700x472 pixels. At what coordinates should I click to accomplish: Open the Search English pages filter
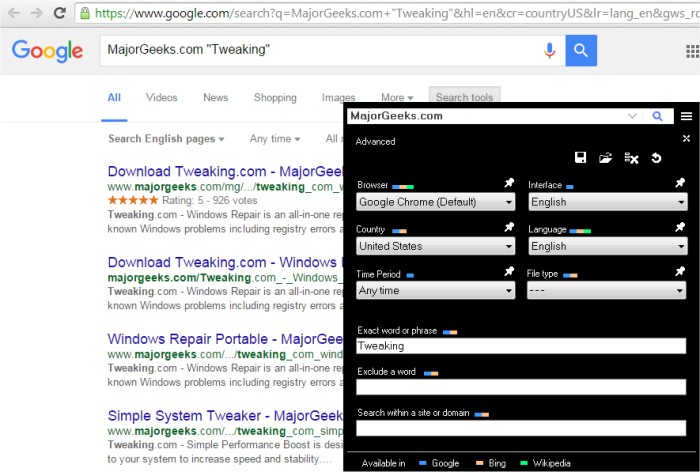pyautogui.click(x=166, y=139)
